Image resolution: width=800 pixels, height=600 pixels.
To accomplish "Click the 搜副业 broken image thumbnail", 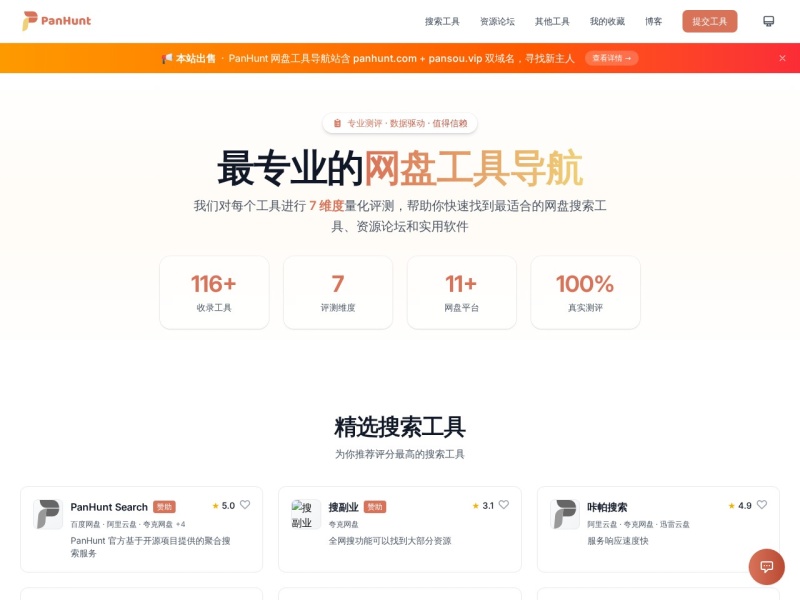I will pyautogui.click(x=306, y=514).
